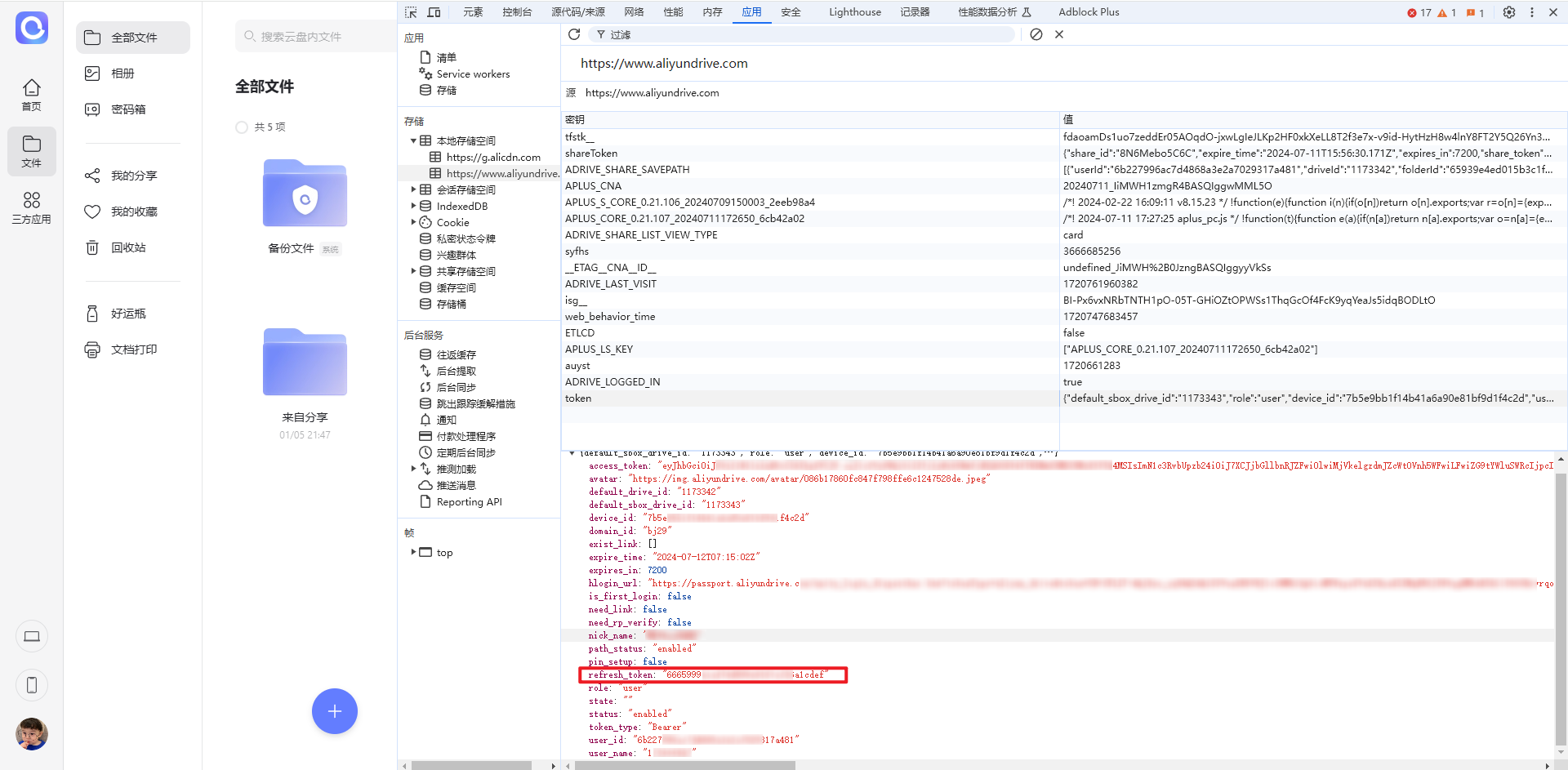Open the inspect element picker tool
Screen dimensions: 1568x770
pyautogui.click(x=411, y=12)
